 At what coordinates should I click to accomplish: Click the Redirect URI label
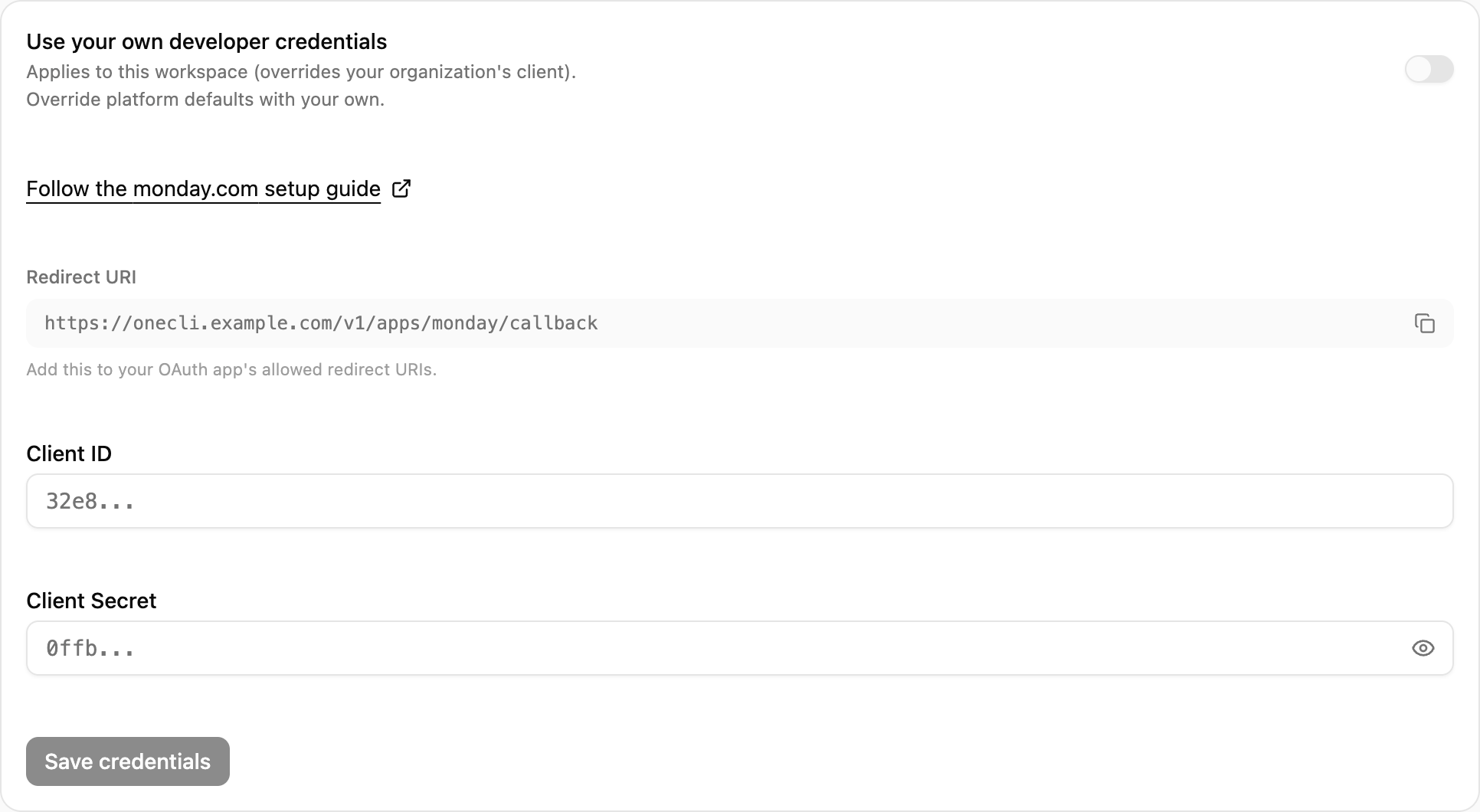coord(81,277)
